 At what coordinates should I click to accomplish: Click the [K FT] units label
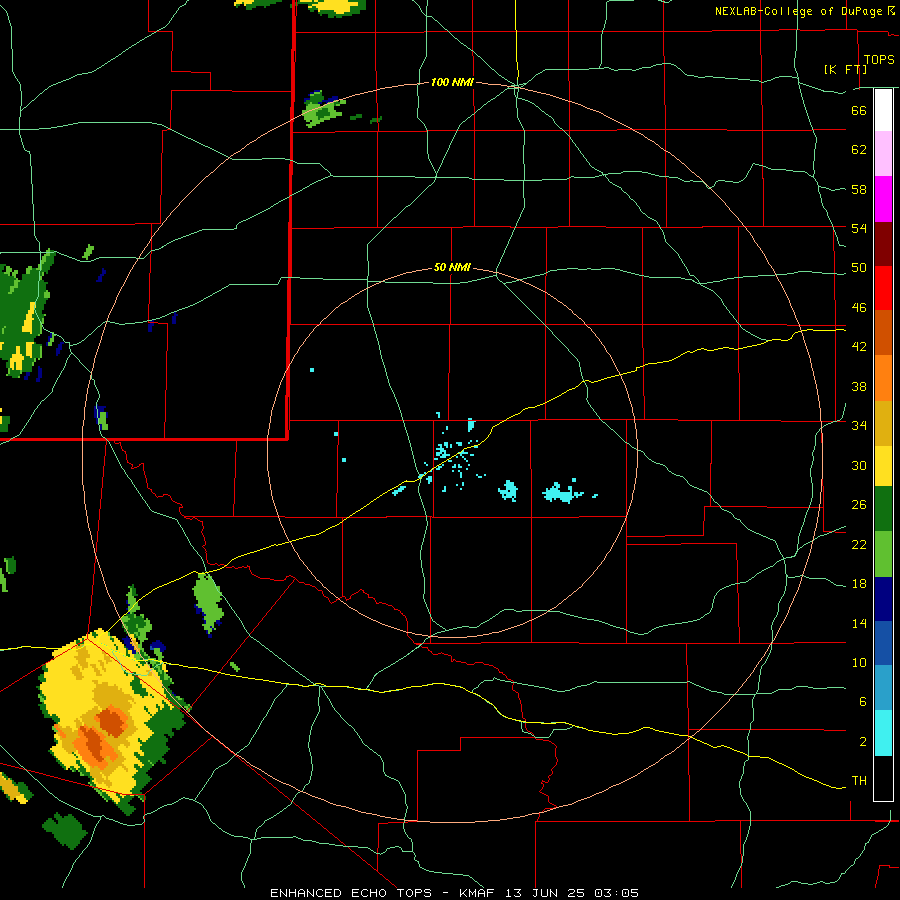[845, 69]
